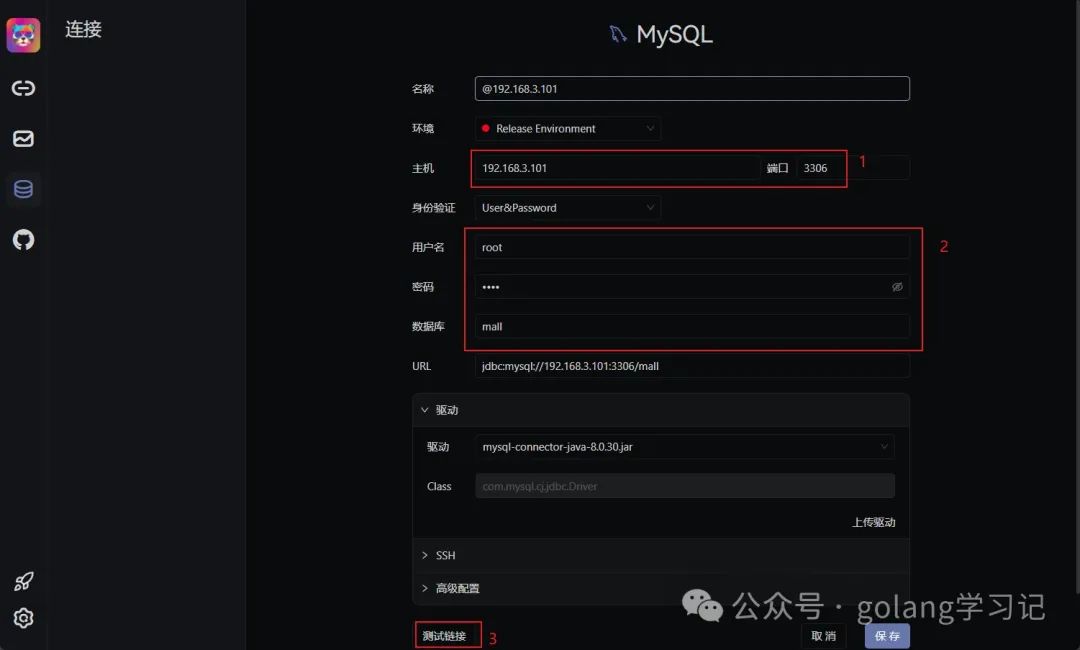This screenshot has height=650, width=1080.
Task: Click the 取消 button
Action: [x=824, y=636]
